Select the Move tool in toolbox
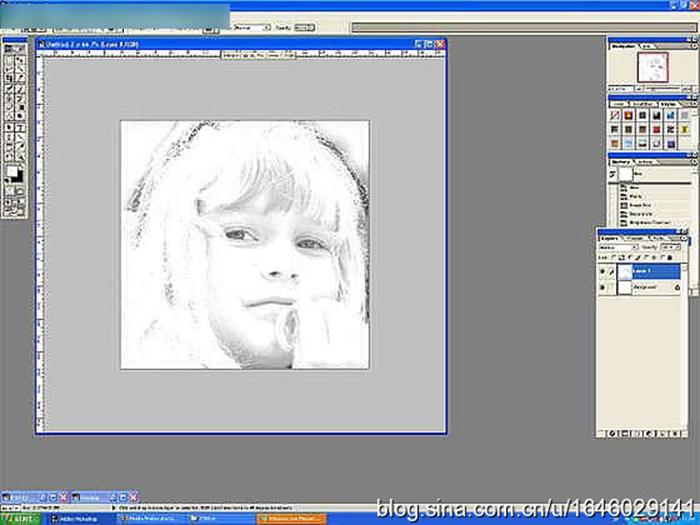Viewport: 700px width, 525px height. pyautogui.click(x=20, y=60)
